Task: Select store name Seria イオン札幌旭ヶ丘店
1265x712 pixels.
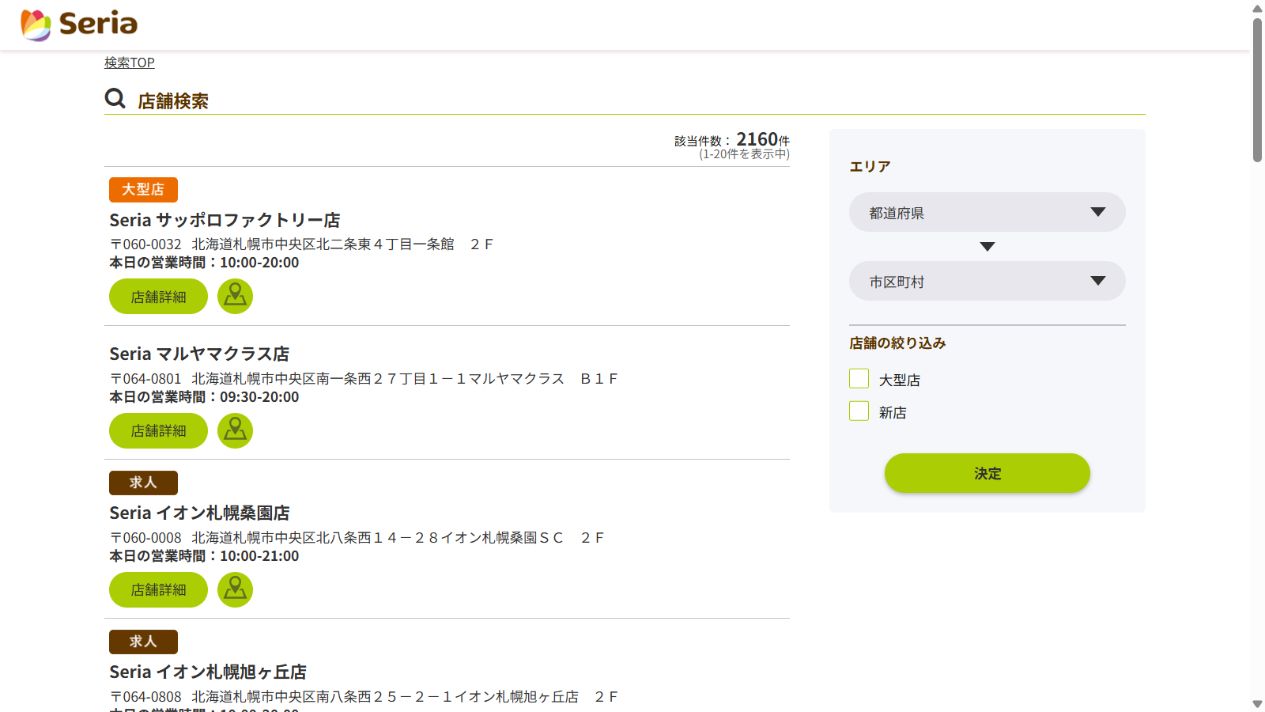Action: [x=208, y=672]
